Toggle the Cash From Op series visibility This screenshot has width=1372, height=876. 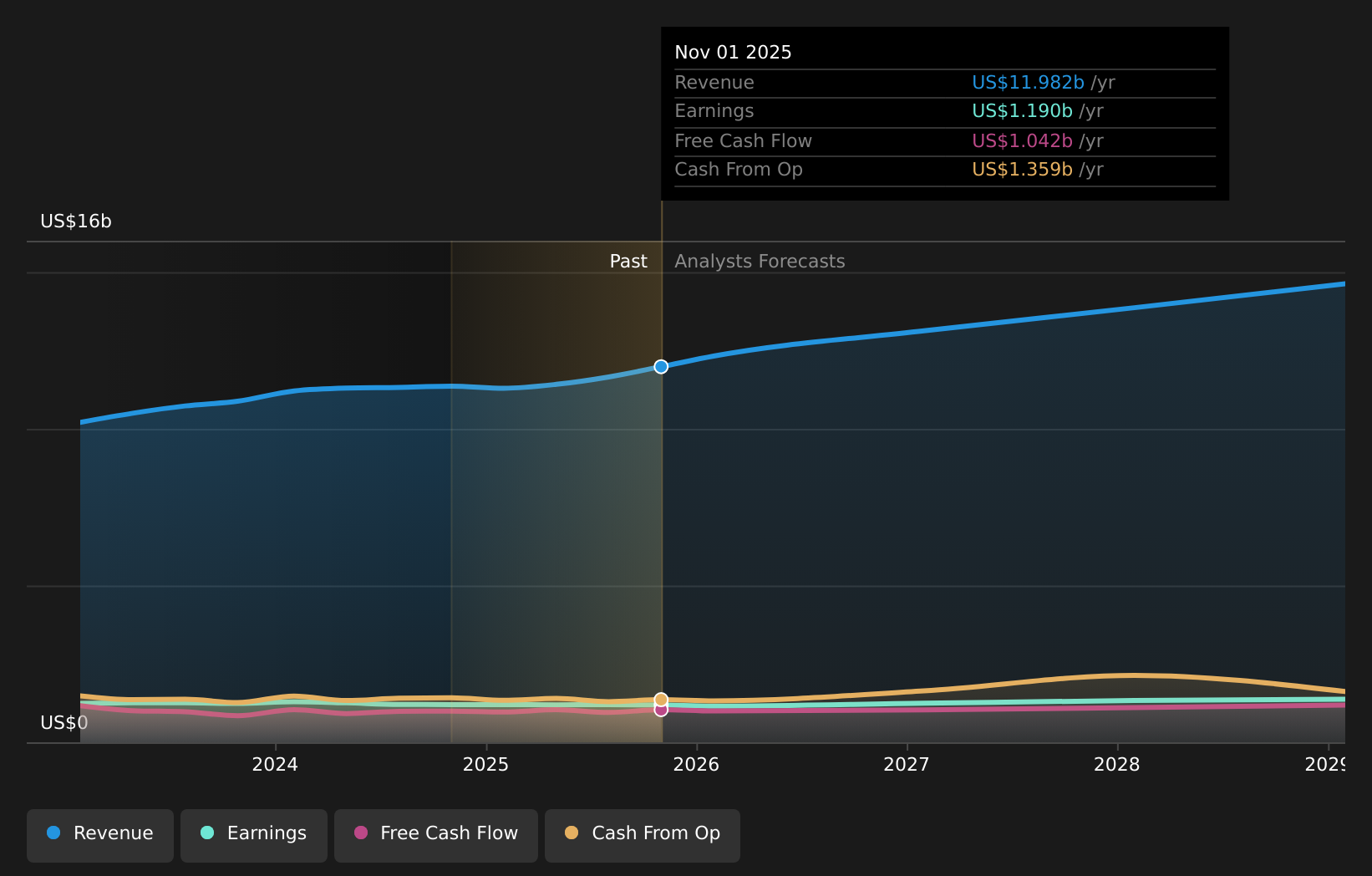[642, 833]
